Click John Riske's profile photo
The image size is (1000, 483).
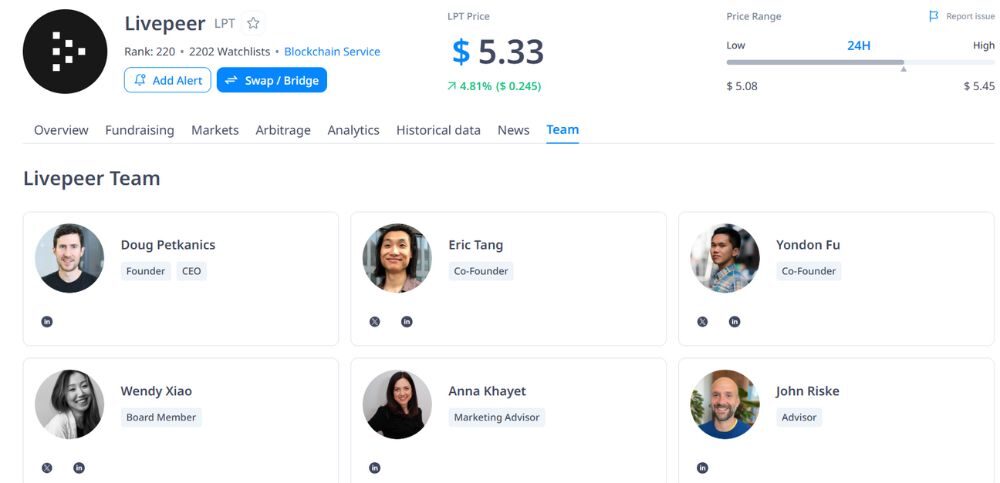click(724, 405)
